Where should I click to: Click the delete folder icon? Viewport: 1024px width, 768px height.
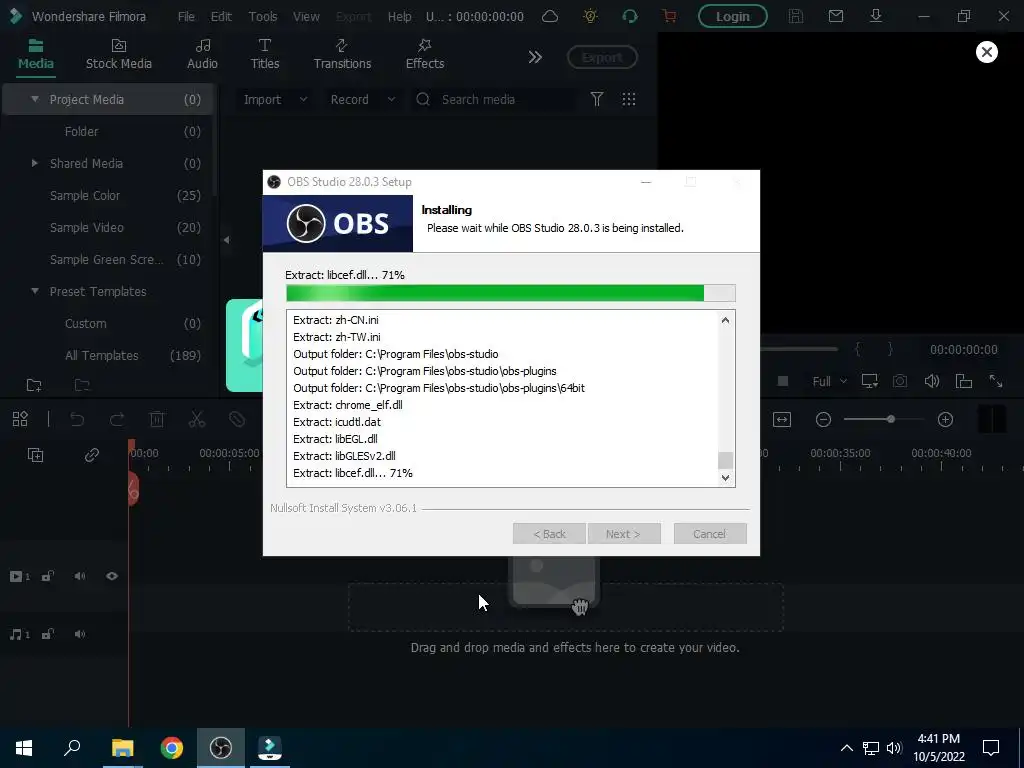click(x=82, y=385)
